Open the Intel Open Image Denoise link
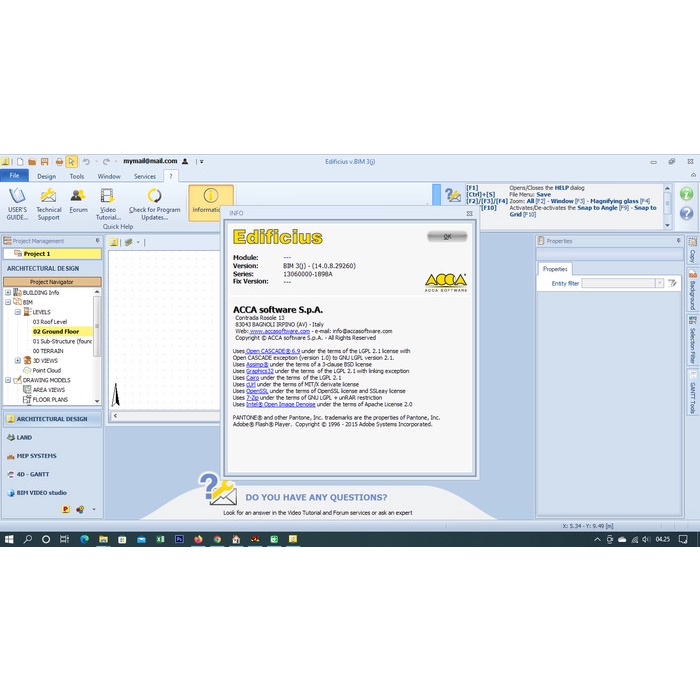 click(280, 404)
